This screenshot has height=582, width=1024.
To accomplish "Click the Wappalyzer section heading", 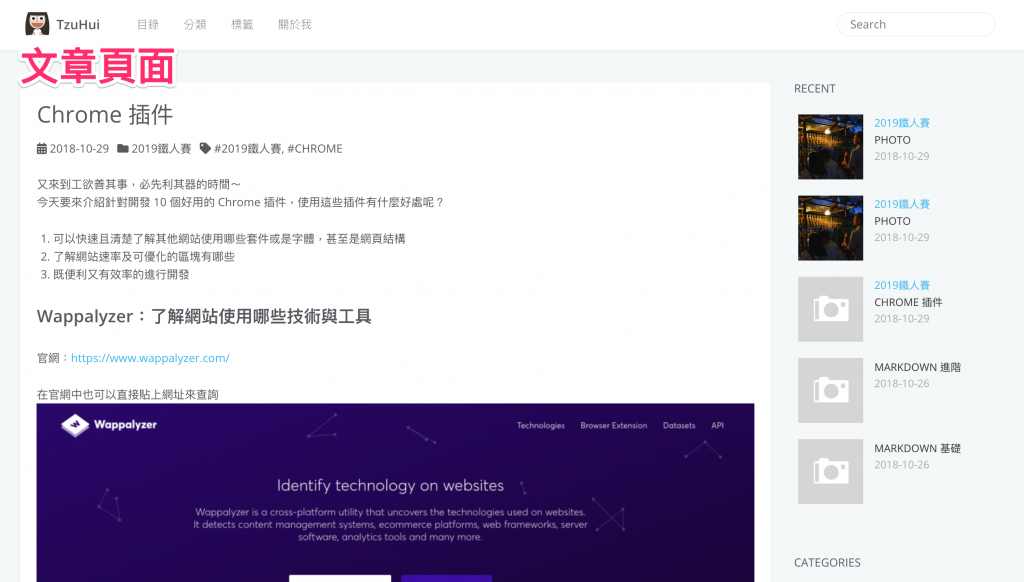I will 204,317.
